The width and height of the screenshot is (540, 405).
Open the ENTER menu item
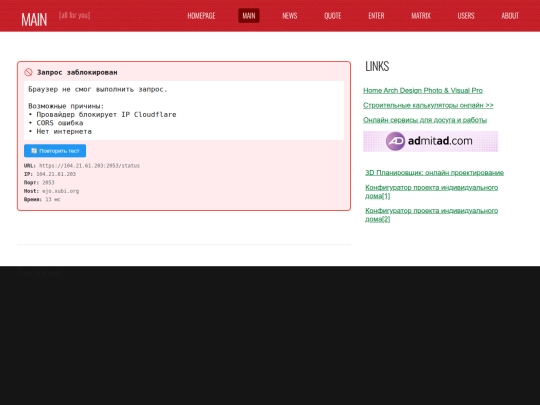click(x=376, y=16)
